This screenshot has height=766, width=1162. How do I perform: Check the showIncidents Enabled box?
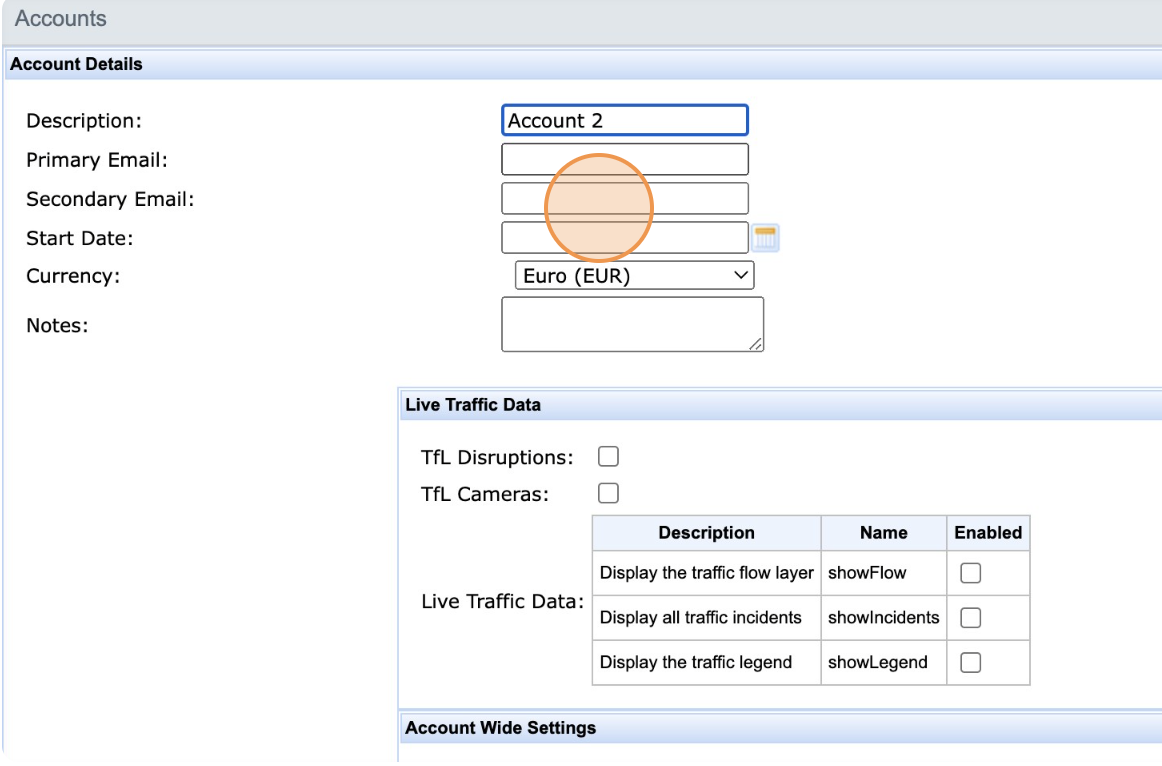click(970, 618)
